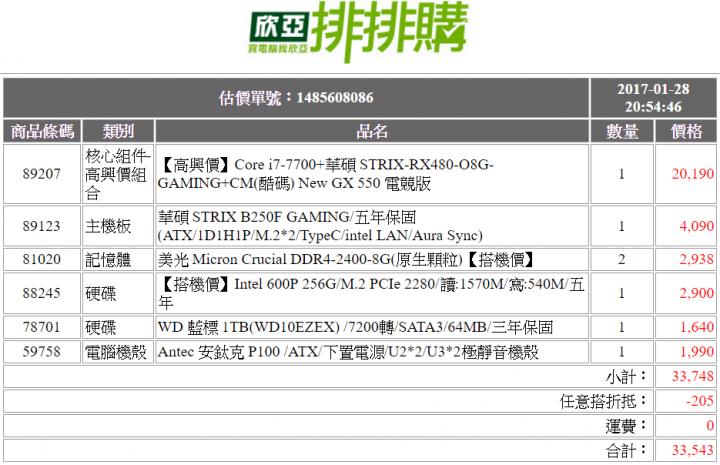Select shipping fee value 0

point(686,426)
